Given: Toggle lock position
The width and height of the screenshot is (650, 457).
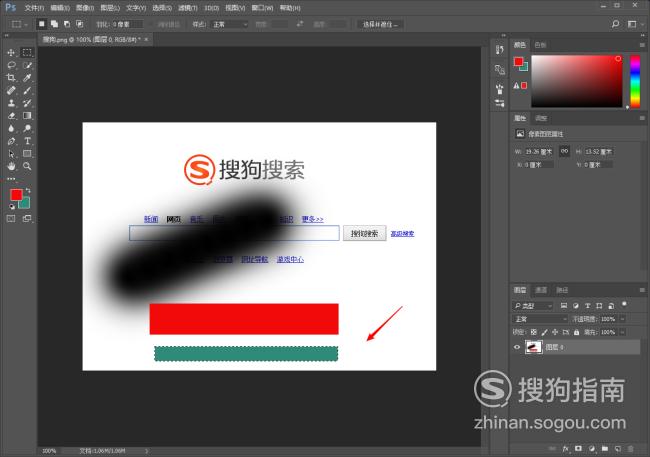Looking at the screenshot, I should [x=555, y=332].
